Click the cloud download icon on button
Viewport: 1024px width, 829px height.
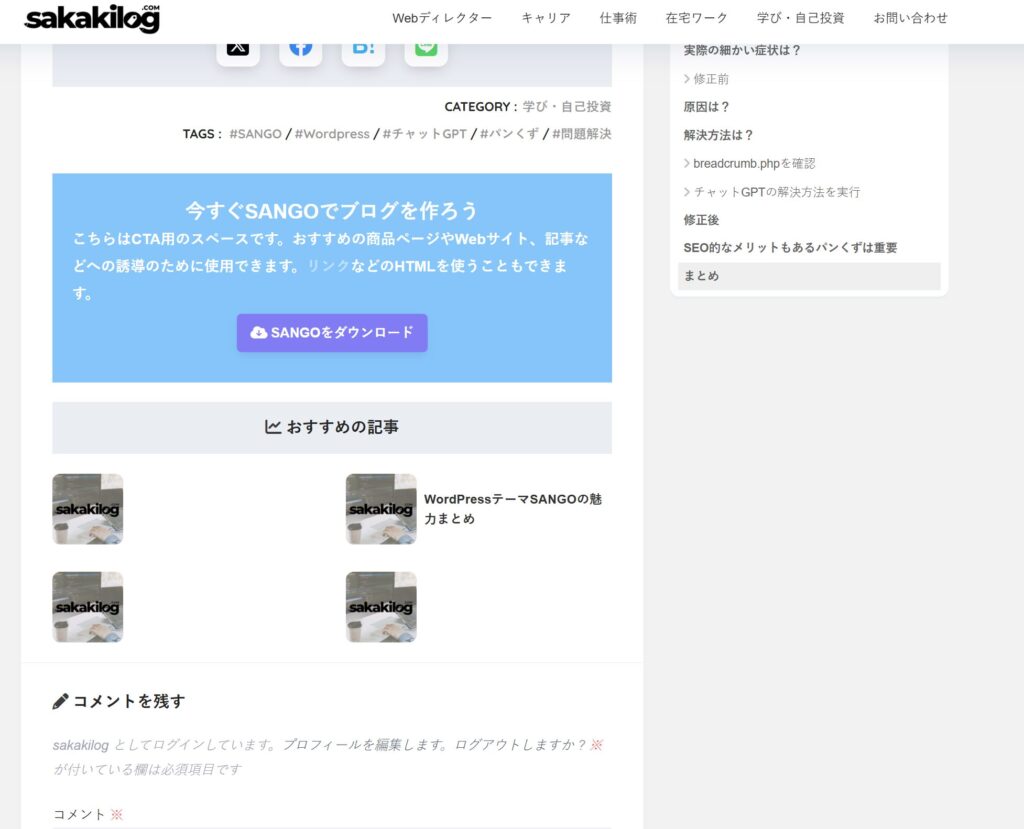tap(259, 333)
